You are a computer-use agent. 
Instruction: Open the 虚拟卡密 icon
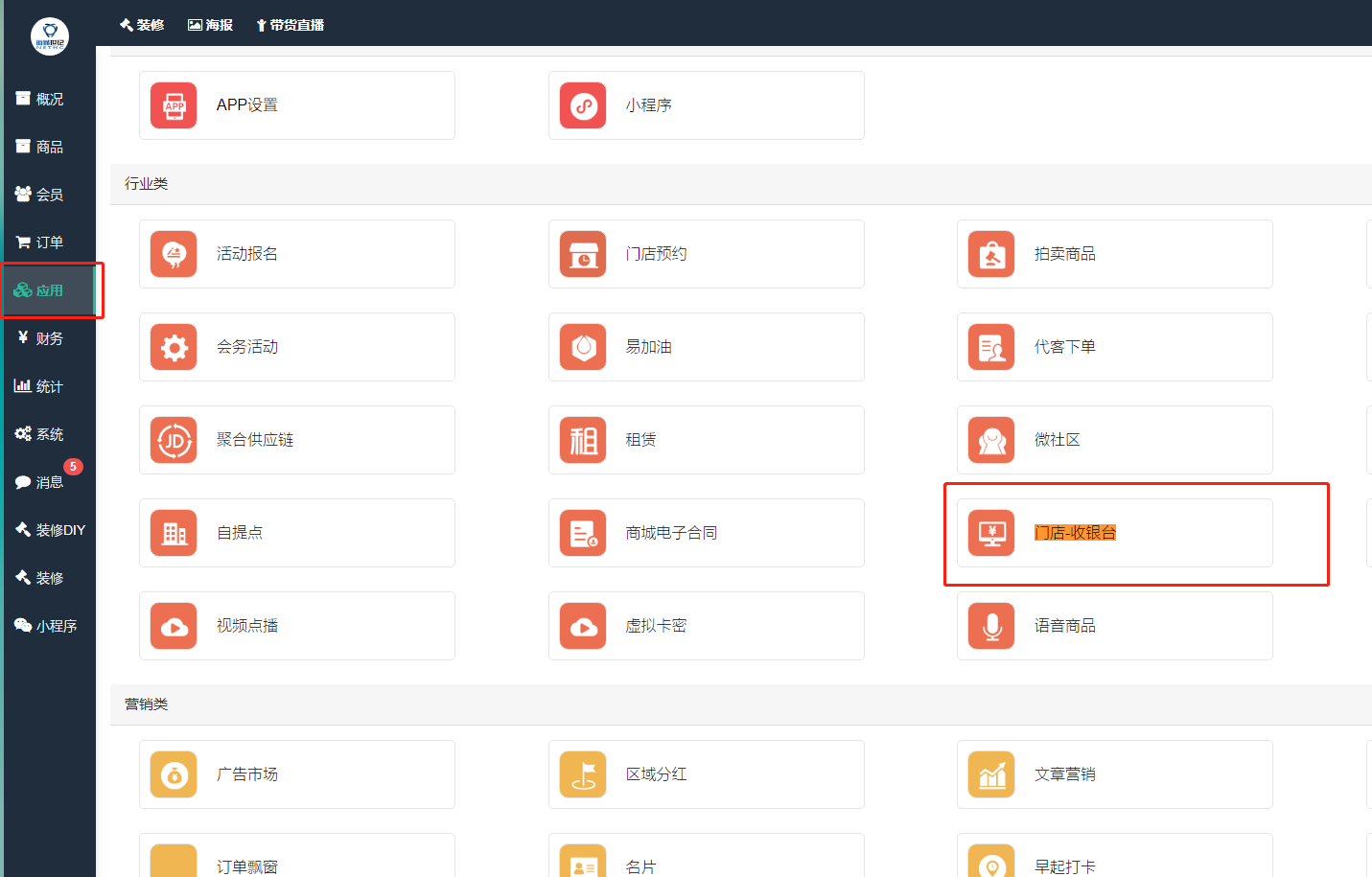pos(583,626)
